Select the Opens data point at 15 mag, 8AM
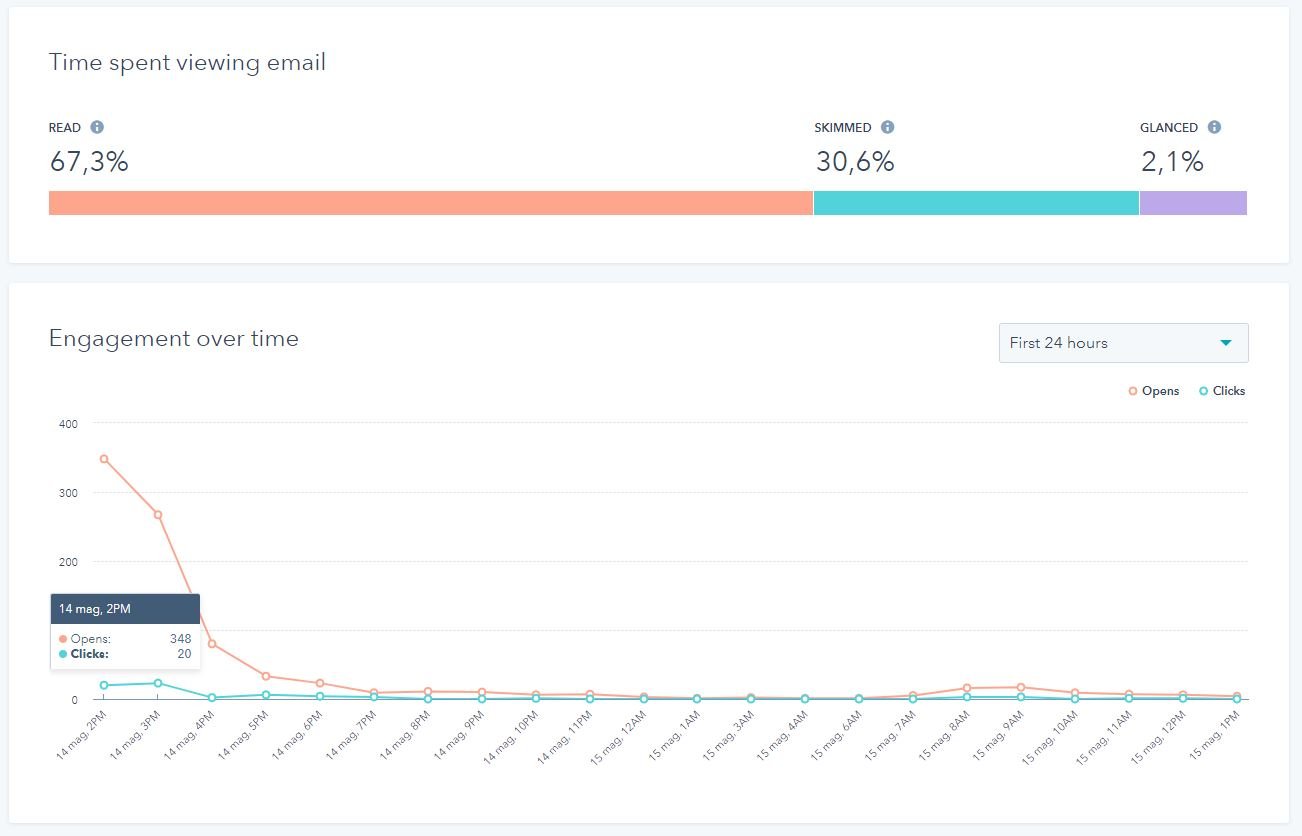 coord(967,688)
